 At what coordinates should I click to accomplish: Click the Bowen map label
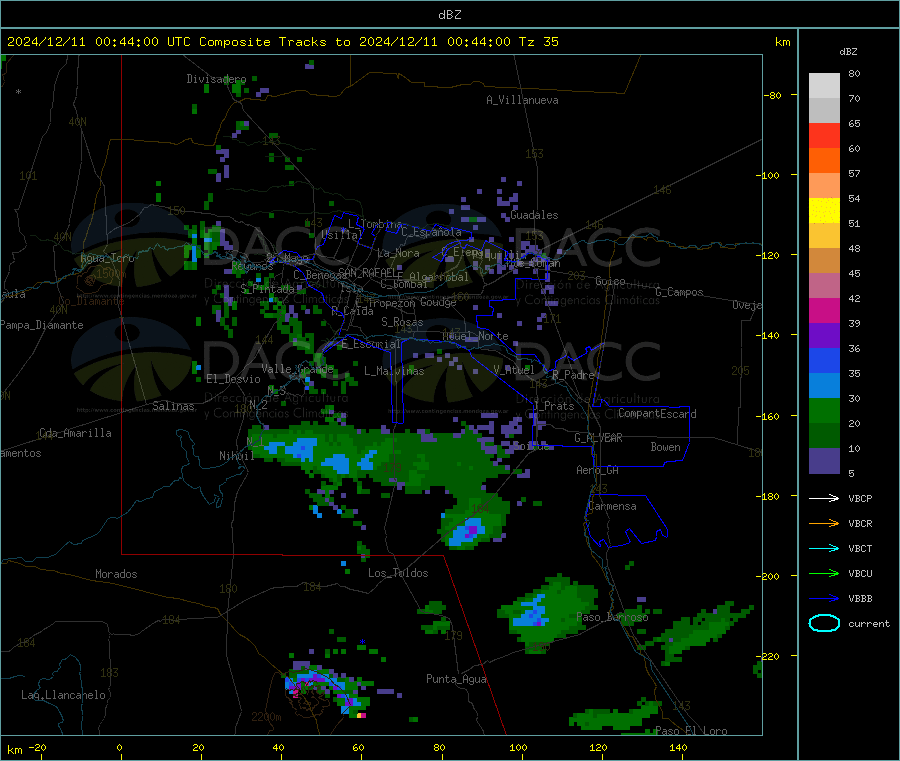[x=665, y=447]
